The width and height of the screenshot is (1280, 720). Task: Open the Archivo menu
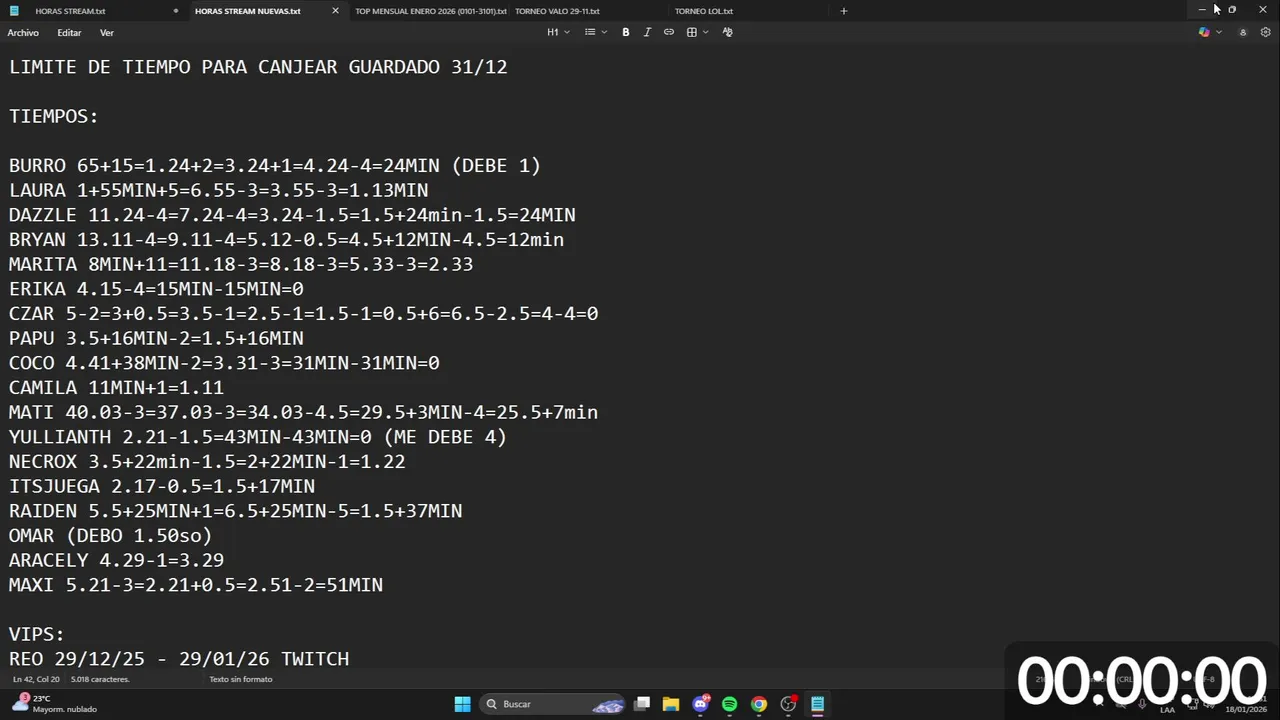click(x=23, y=33)
